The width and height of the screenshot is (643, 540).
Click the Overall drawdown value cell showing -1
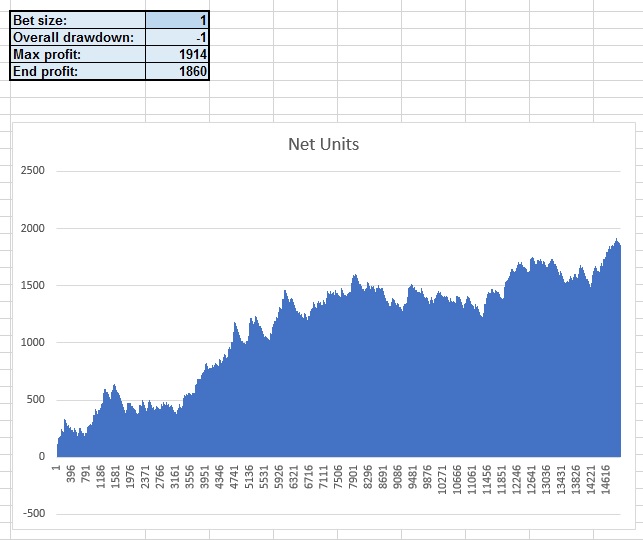pyautogui.click(x=177, y=38)
